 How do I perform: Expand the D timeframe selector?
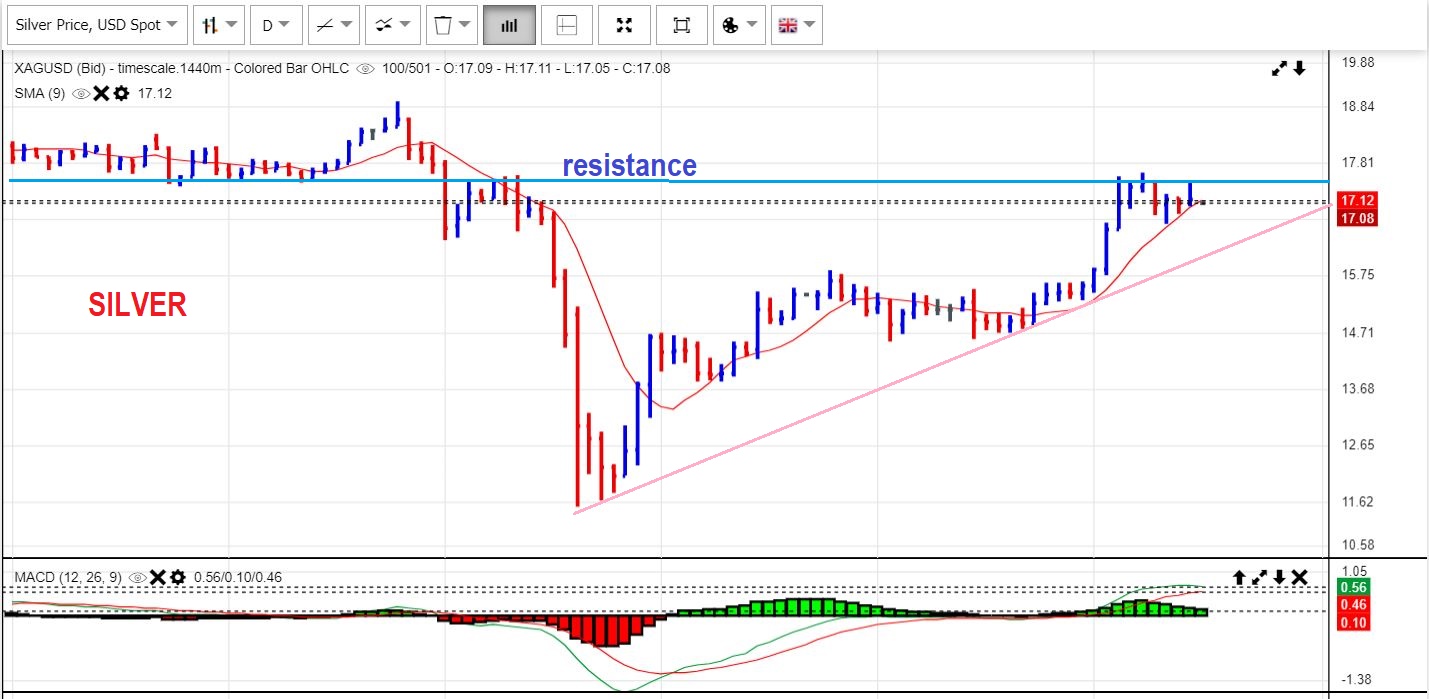276,25
